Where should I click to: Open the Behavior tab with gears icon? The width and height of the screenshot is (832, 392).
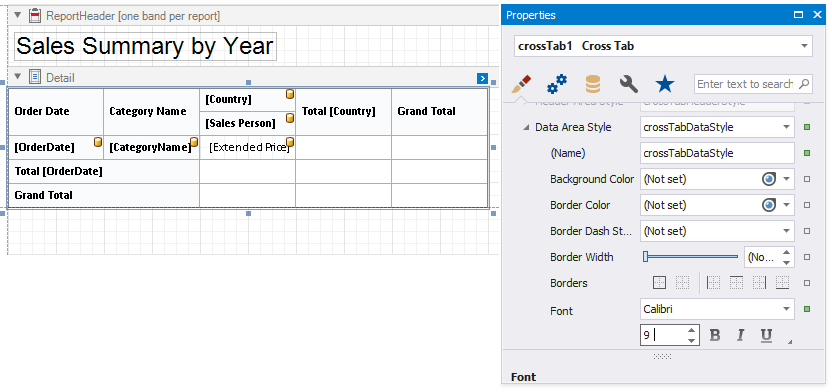(557, 84)
